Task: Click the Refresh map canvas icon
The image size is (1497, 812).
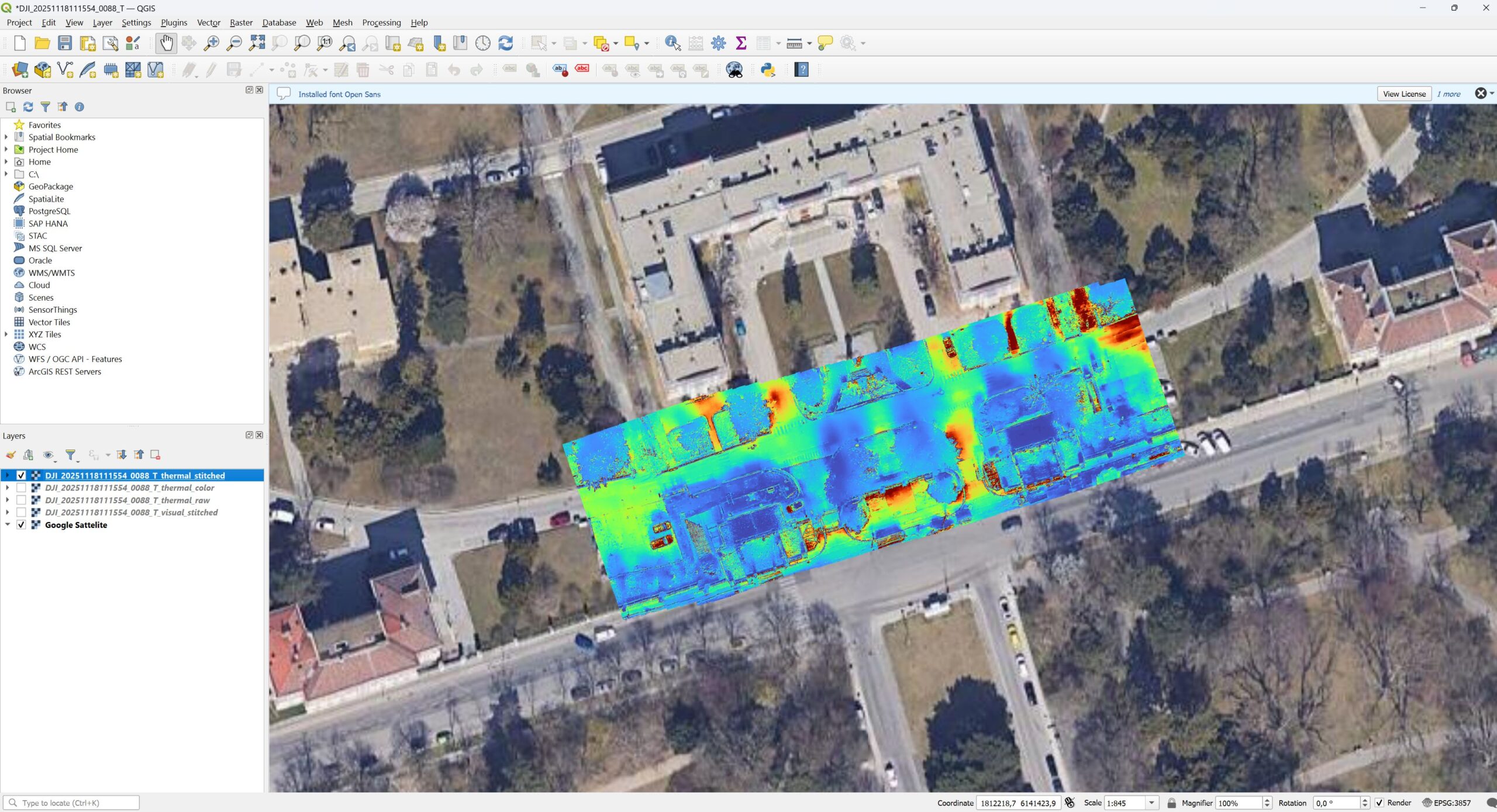Action: coord(505,43)
